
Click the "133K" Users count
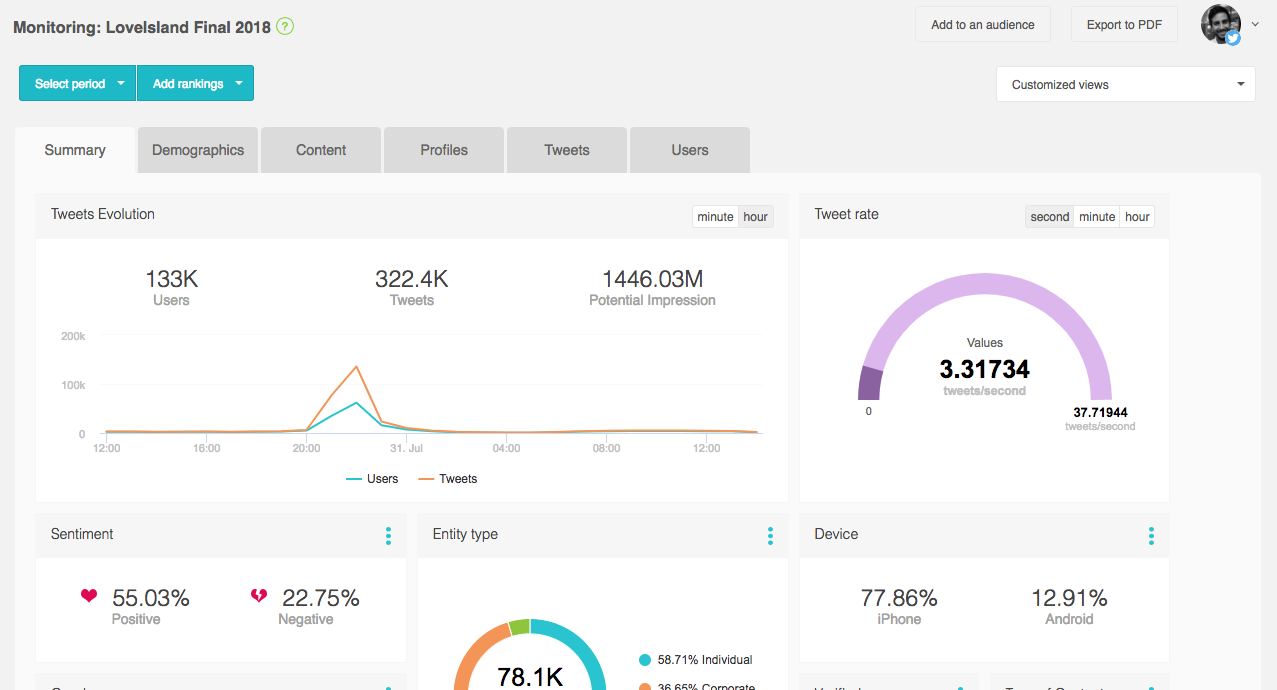tap(171, 279)
